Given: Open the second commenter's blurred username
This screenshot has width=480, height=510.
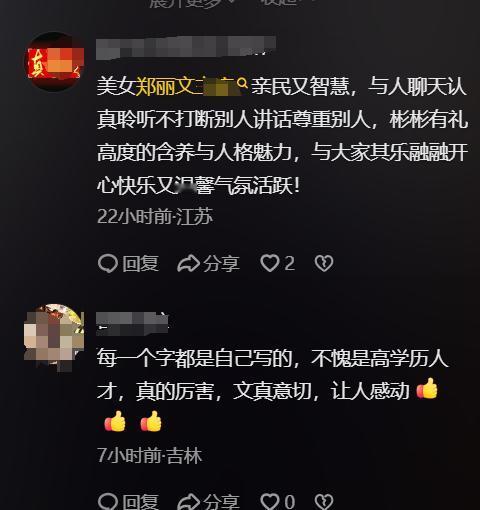Looking at the screenshot, I should 132,322.
